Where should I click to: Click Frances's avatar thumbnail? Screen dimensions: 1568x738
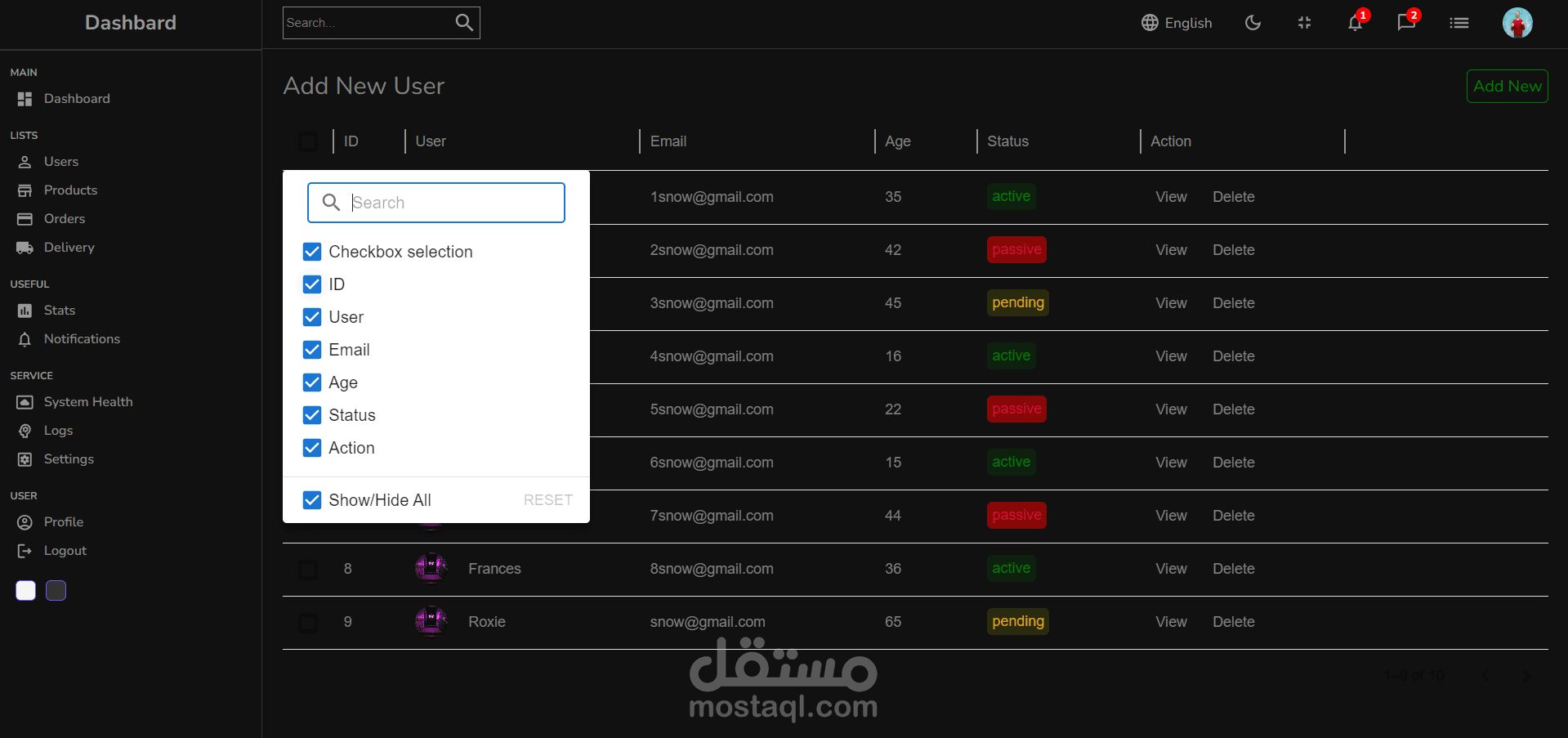[x=431, y=569]
